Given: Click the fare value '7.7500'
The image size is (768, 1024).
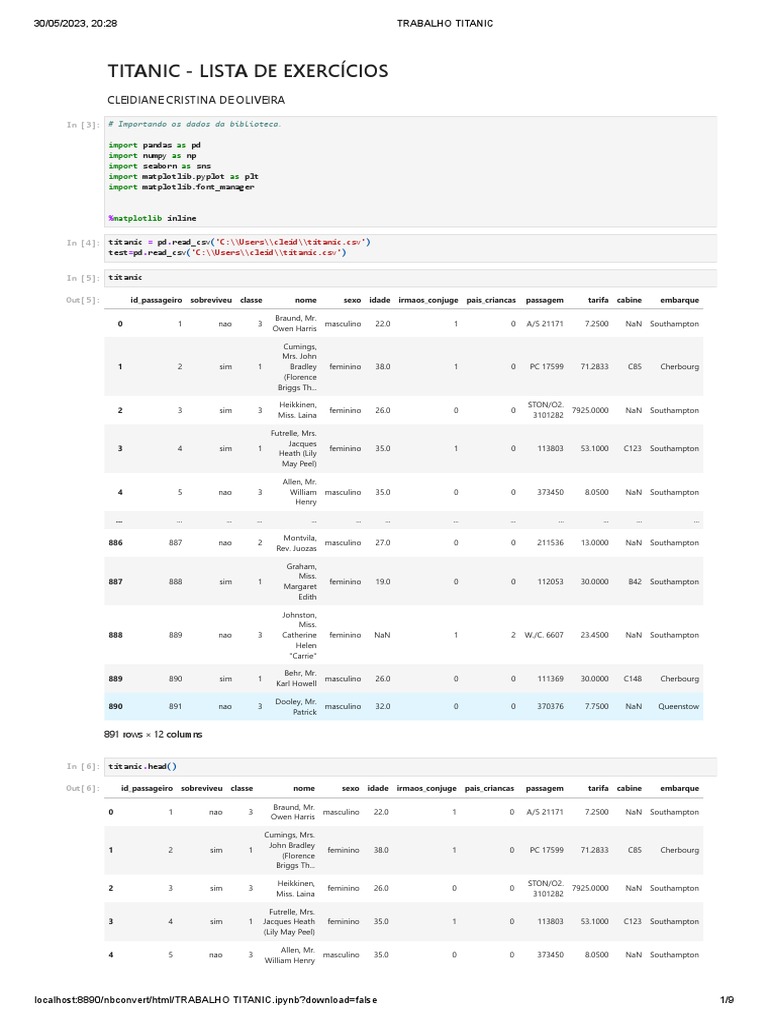Looking at the screenshot, I should 597,707.
